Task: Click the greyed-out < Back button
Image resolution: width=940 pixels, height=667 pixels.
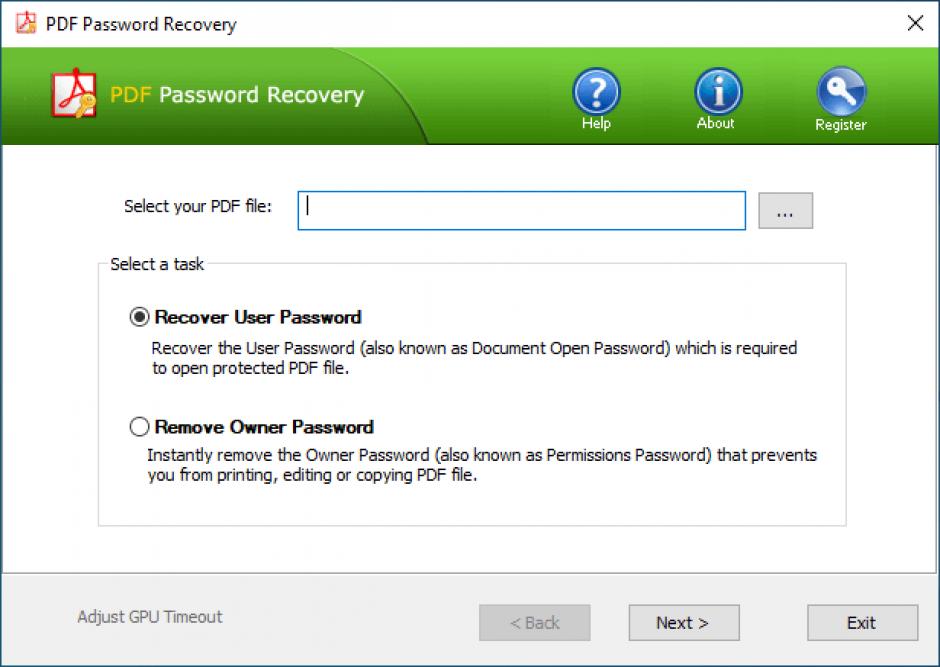Action: coord(534,622)
